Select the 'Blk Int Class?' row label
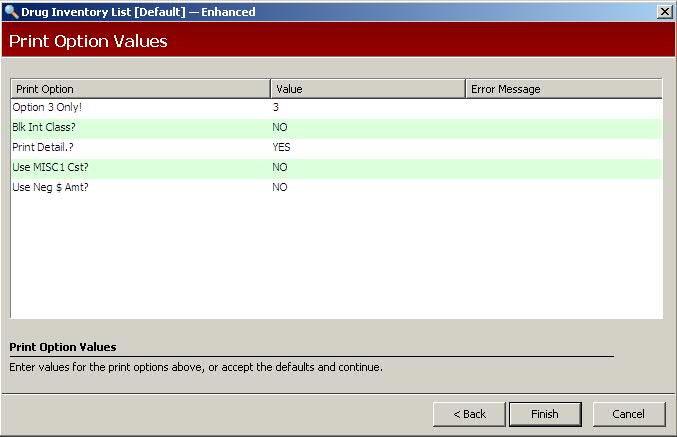Image resolution: width=677 pixels, height=437 pixels. pyautogui.click(x=44, y=127)
